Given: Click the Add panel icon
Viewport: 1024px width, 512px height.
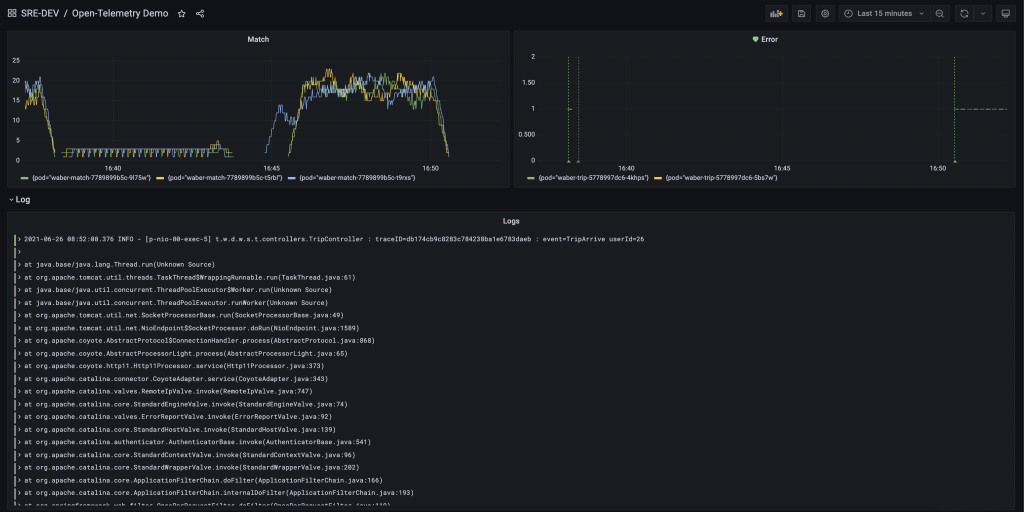Looking at the screenshot, I should point(776,13).
